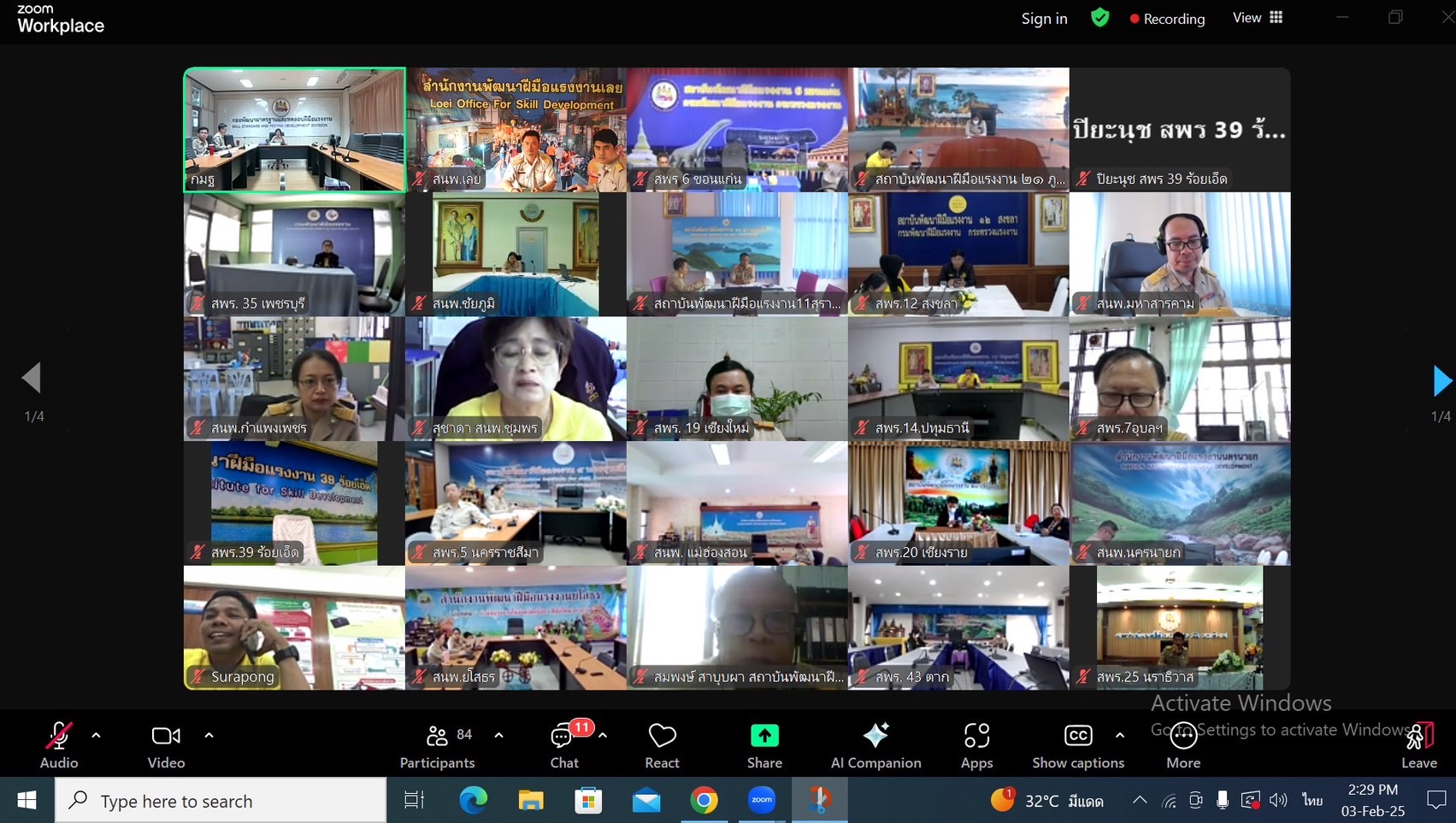
Task: Go to the previous gallery page
Action: point(32,377)
